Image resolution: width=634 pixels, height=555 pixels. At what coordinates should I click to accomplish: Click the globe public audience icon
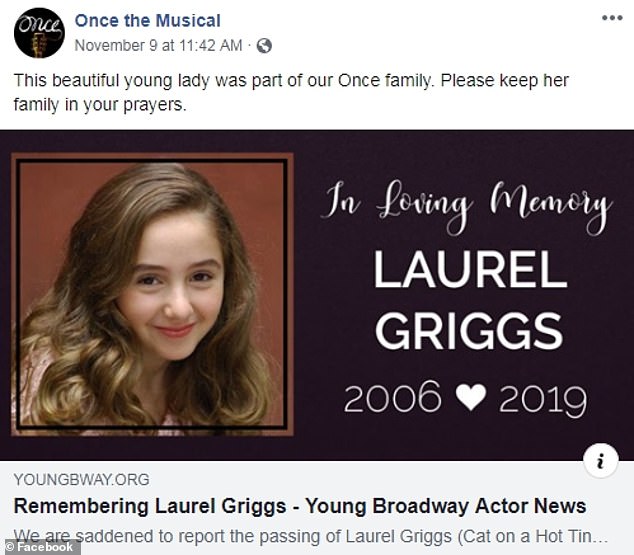coord(264,45)
